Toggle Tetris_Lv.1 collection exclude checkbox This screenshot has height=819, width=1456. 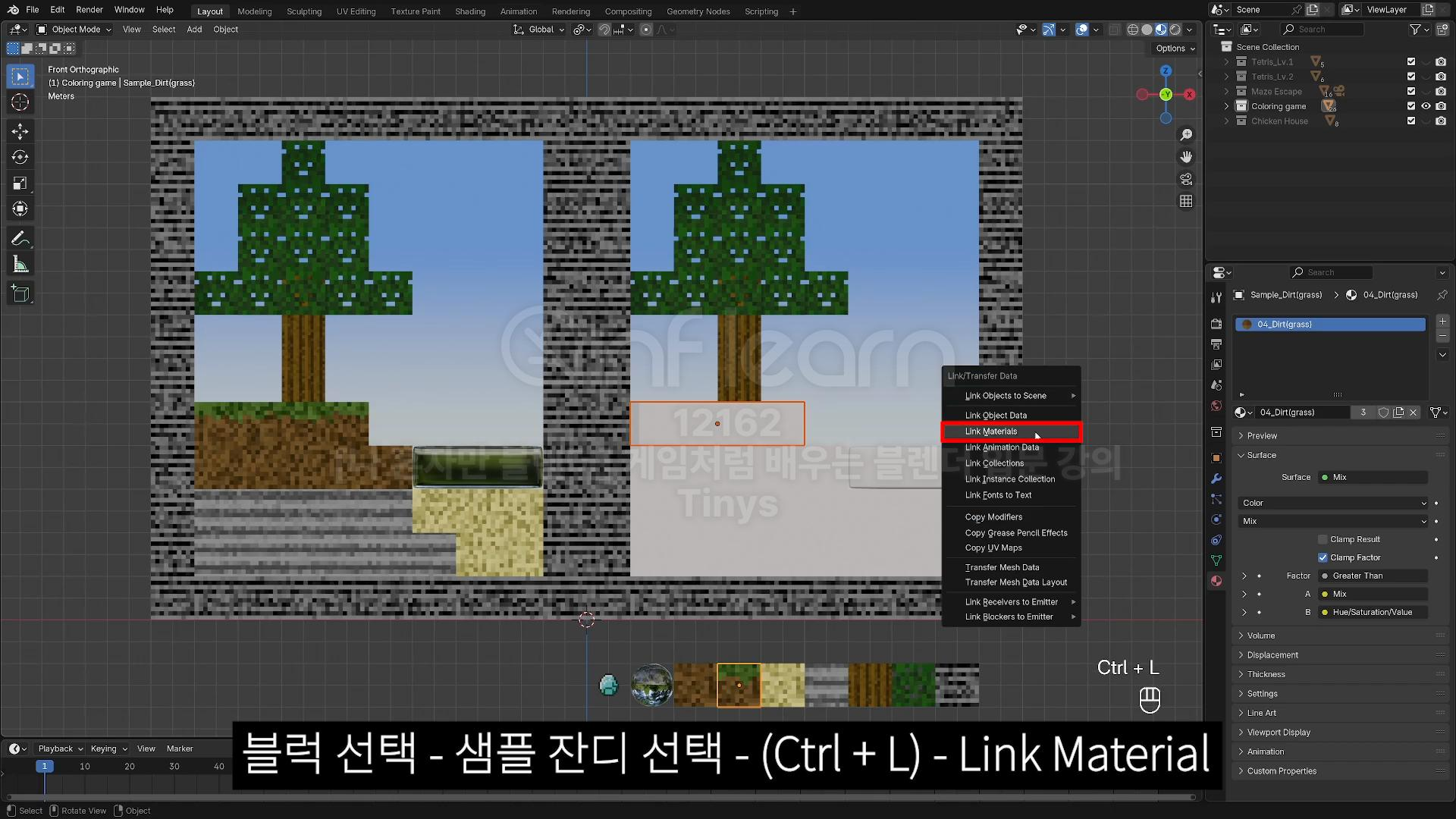pyautogui.click(x=1411, y=62)
